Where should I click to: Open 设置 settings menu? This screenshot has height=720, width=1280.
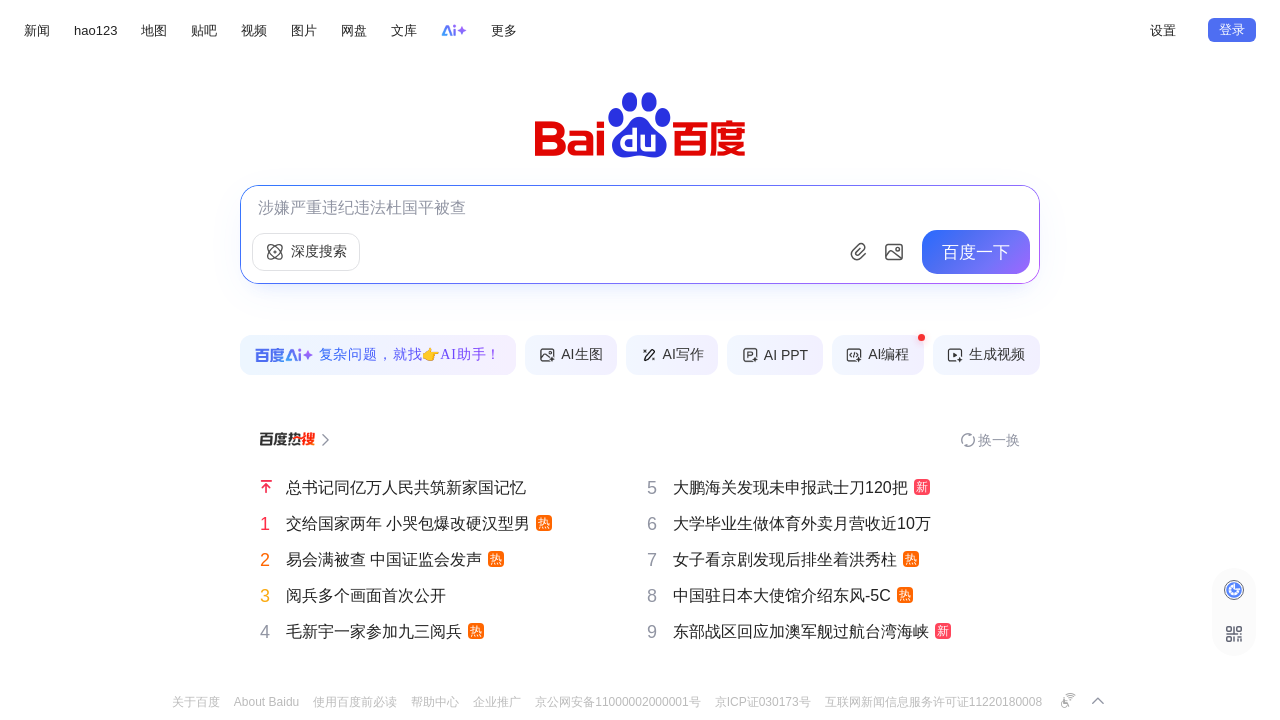[x=1163, y=31]
